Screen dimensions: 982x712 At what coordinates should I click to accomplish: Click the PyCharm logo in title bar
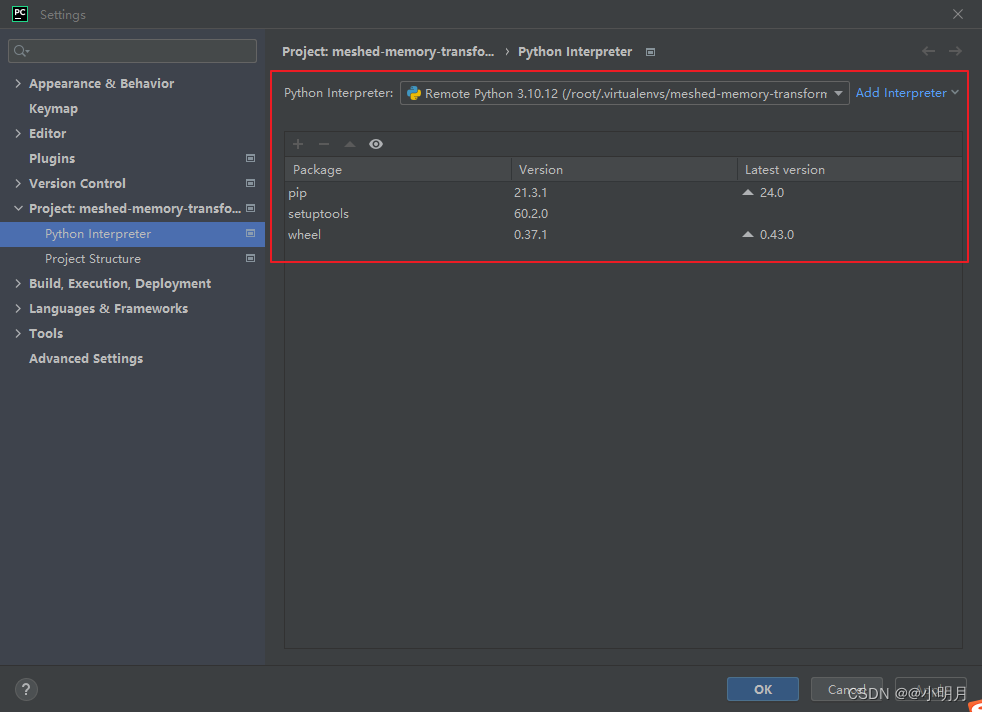(x=20, y=14)
